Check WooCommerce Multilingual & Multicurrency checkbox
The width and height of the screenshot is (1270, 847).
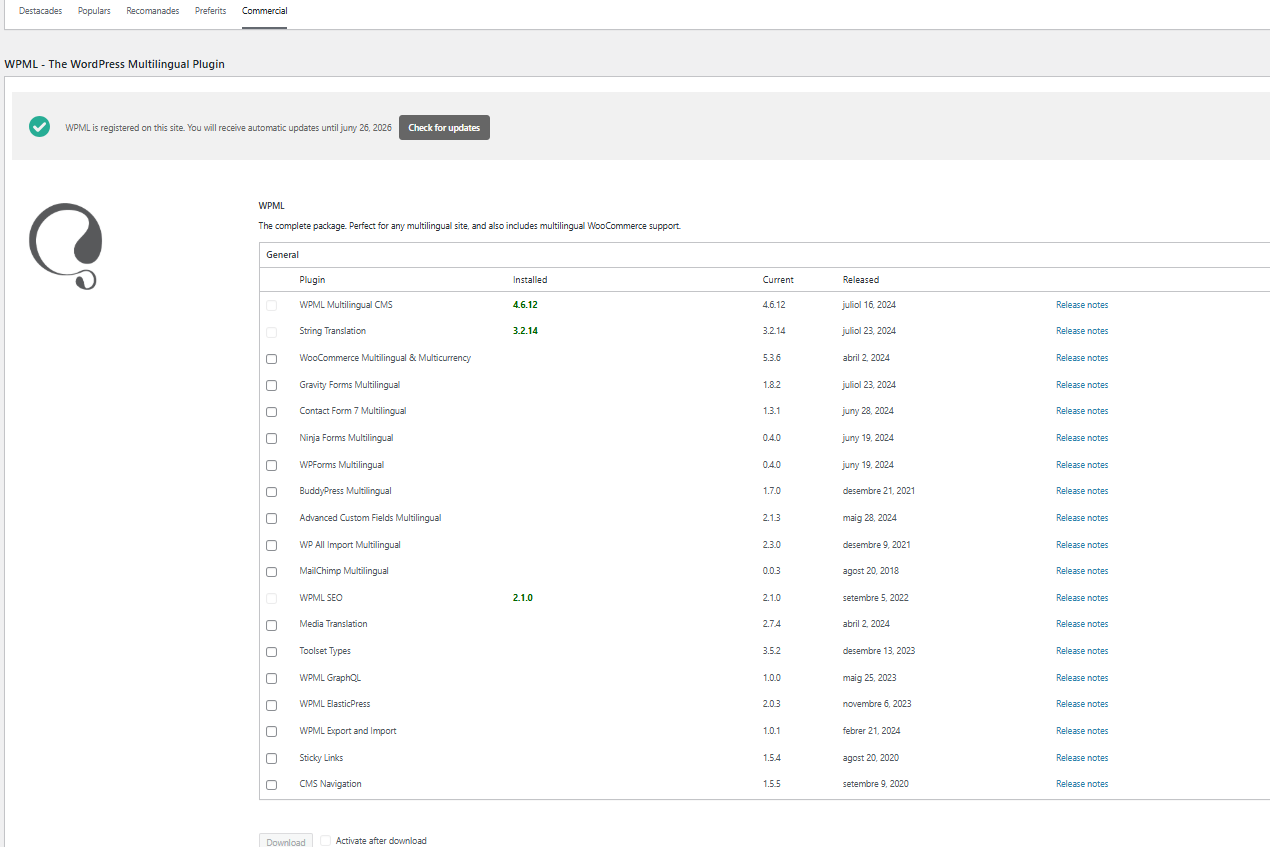[x=272, y=359]
